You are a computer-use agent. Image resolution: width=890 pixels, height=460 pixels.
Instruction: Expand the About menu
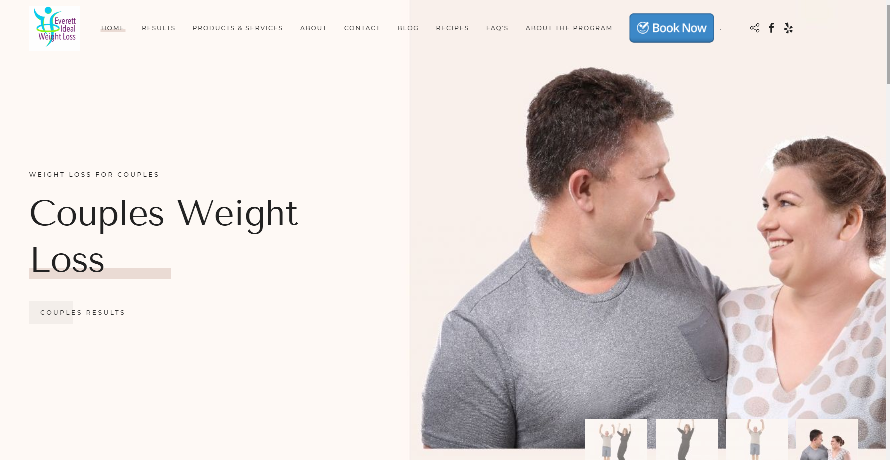313,28
